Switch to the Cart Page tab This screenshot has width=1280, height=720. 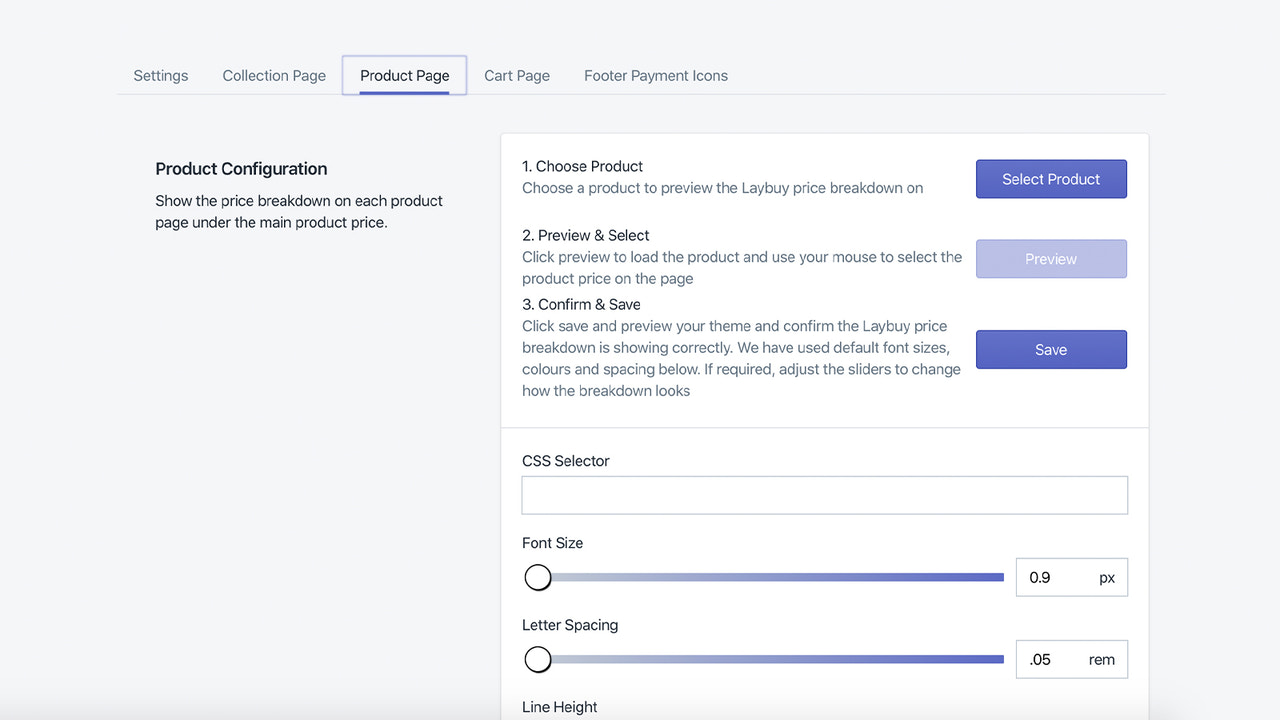(516, 75)
